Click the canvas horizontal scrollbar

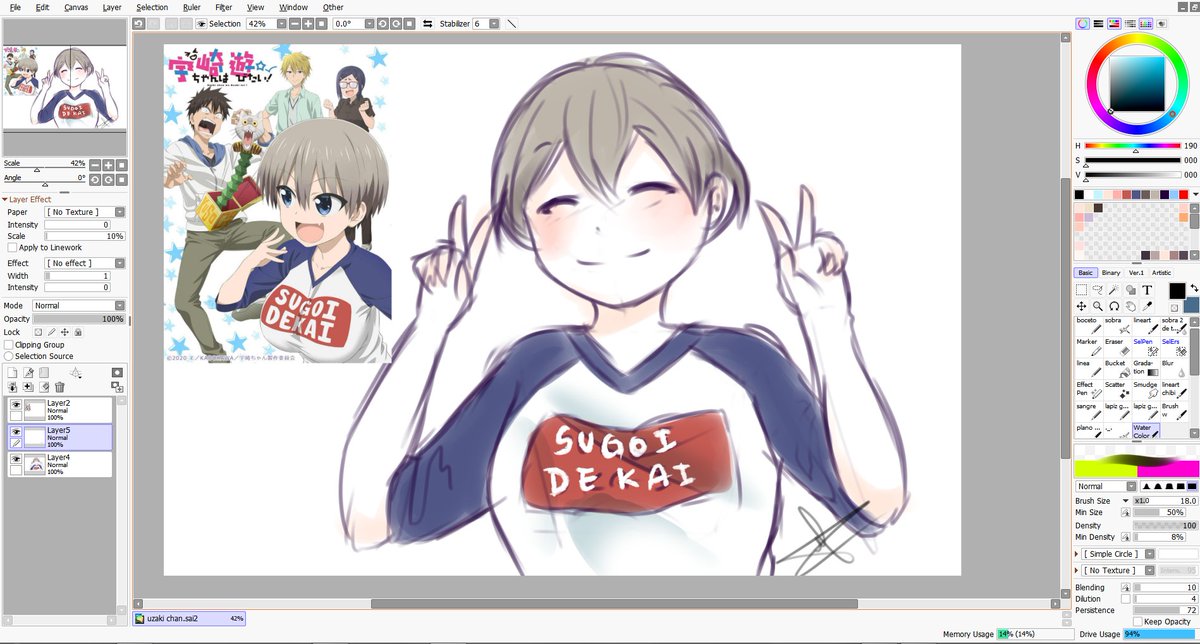[614, 603]
